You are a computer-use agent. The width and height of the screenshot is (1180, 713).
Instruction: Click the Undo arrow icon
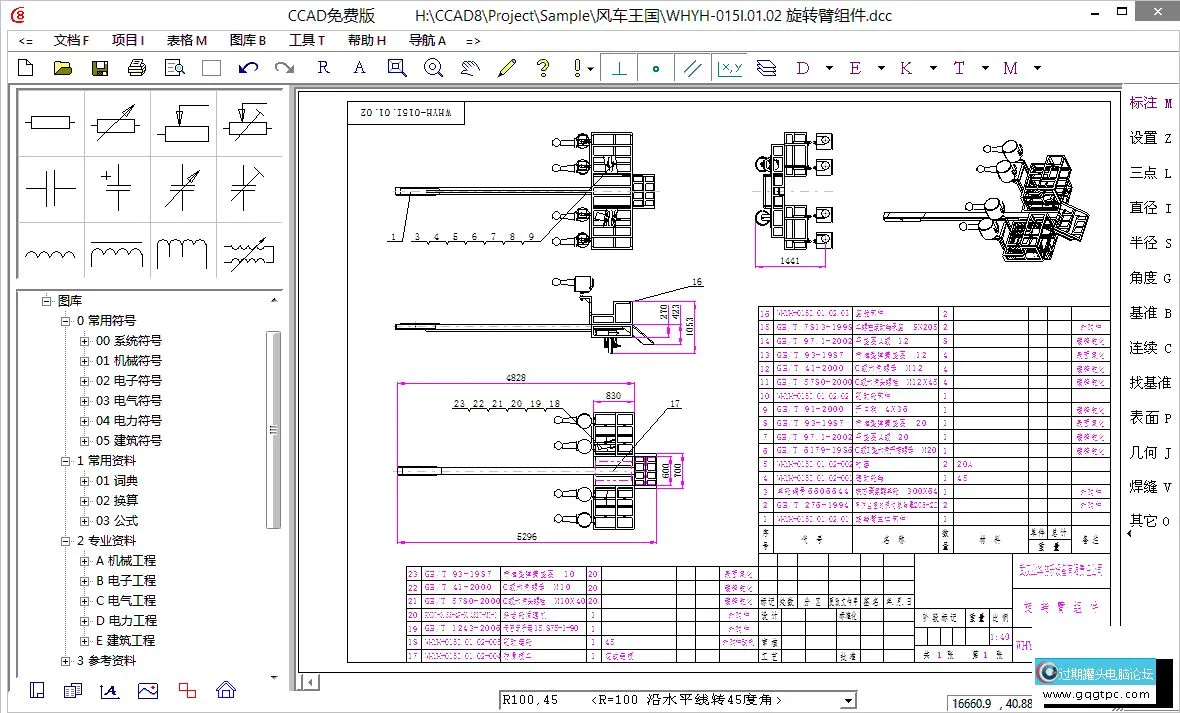coord(248,67)
